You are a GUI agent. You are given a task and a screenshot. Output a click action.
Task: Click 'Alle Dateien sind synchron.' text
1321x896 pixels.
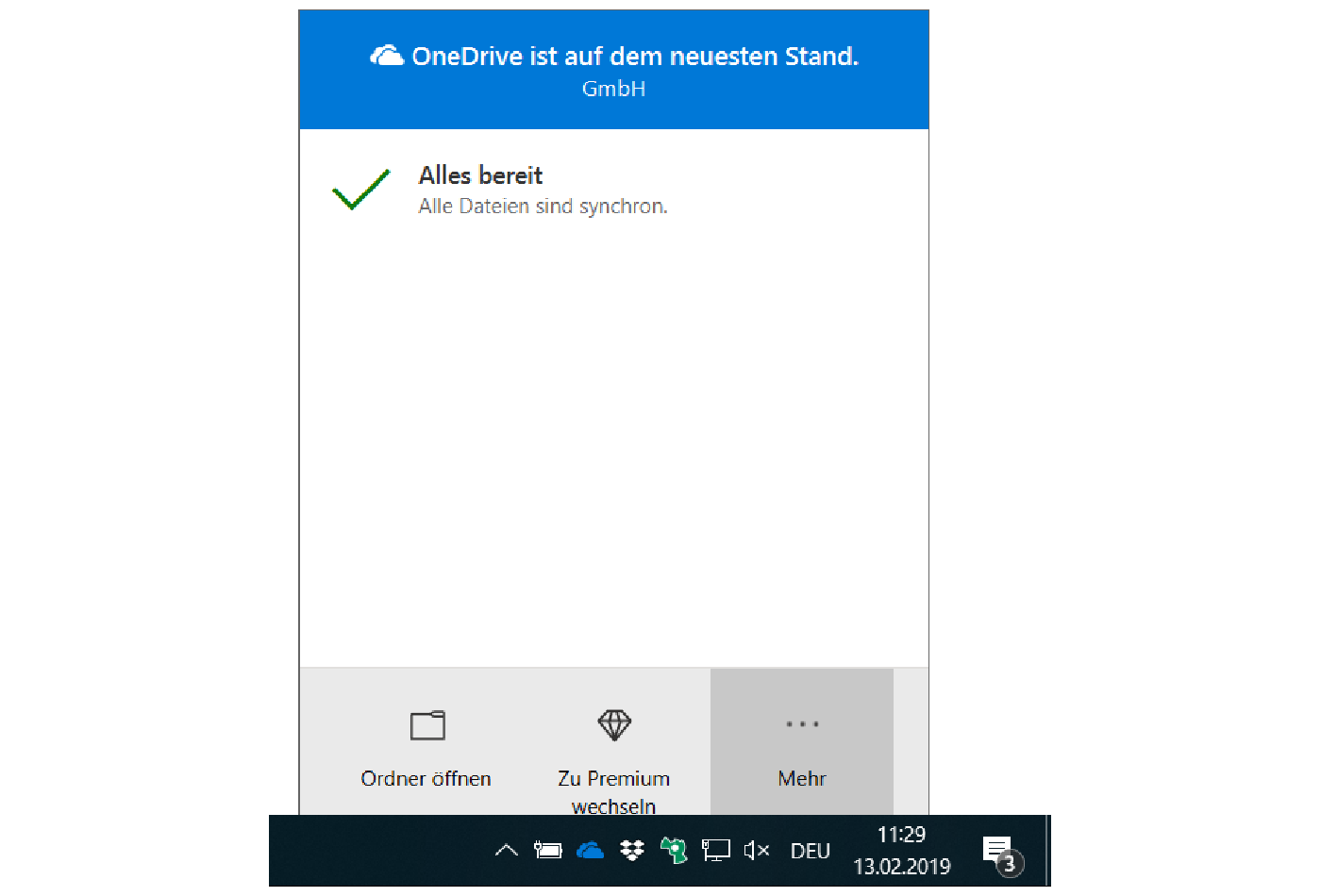pos(543,207)
